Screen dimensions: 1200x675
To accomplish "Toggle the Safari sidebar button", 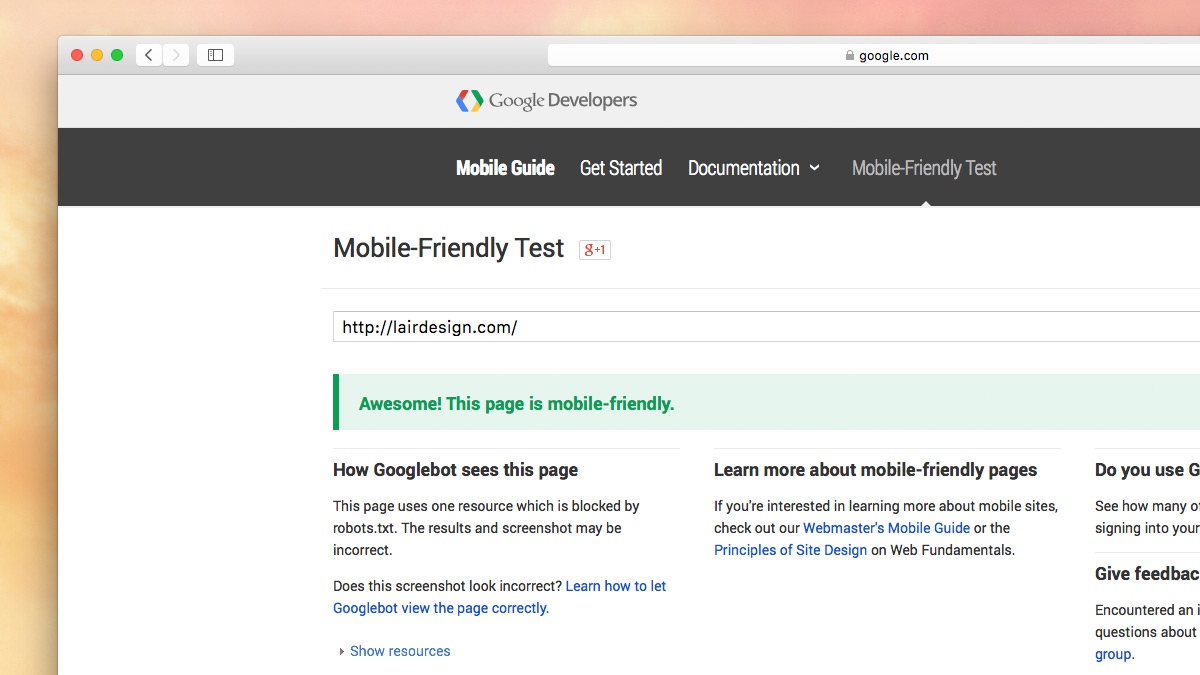I will pos(215,55).
